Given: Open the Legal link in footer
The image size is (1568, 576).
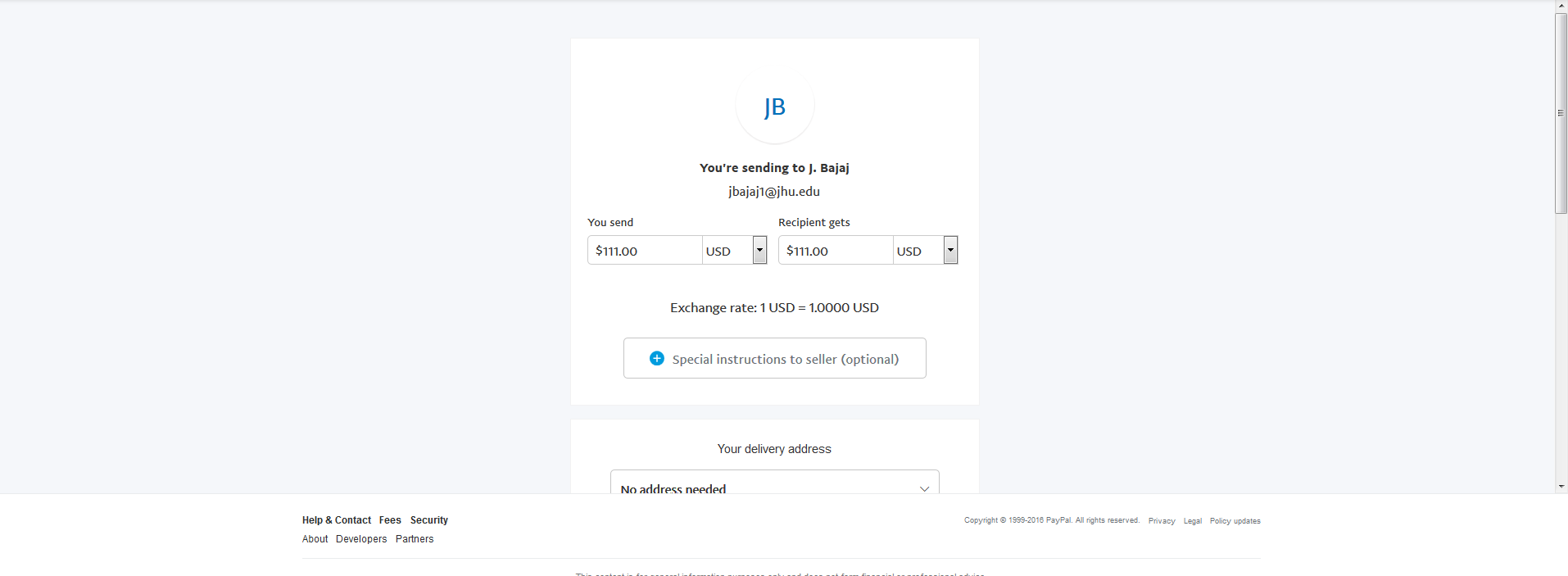Looking at the screenshot, I should coord(1192,521).
